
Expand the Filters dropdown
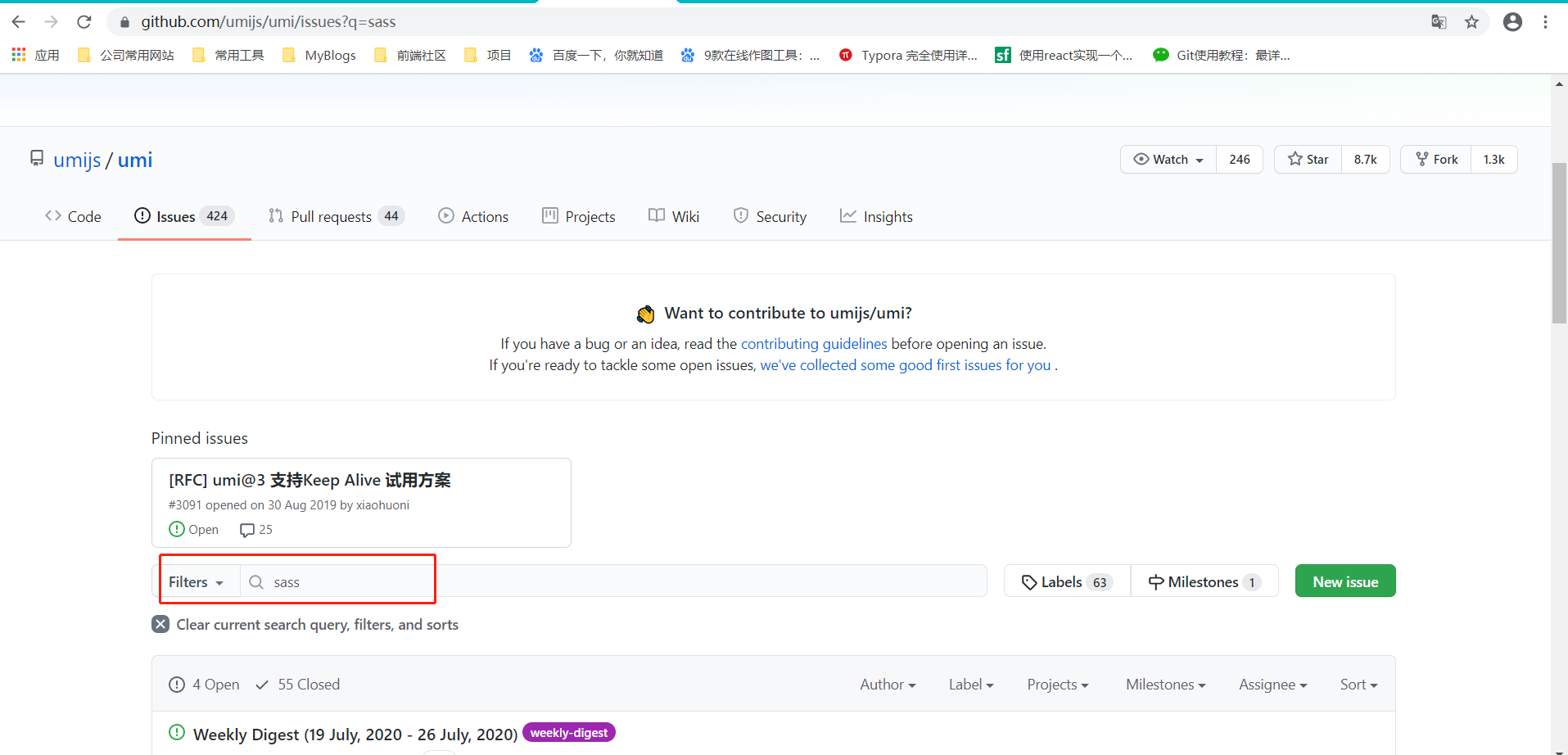click(196, 582)
